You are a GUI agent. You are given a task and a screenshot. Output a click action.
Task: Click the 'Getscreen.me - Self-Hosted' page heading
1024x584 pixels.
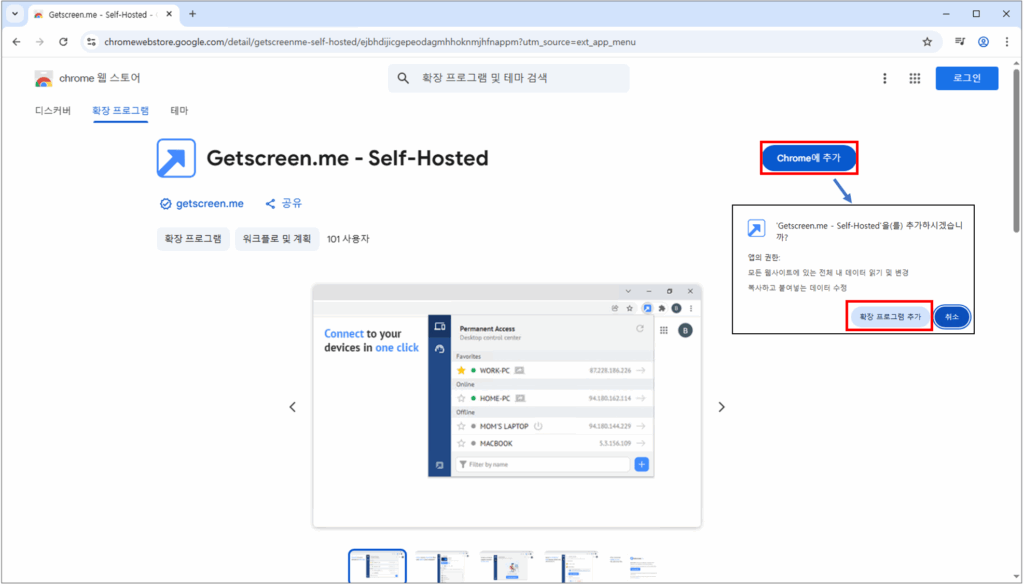coord(347,158)
